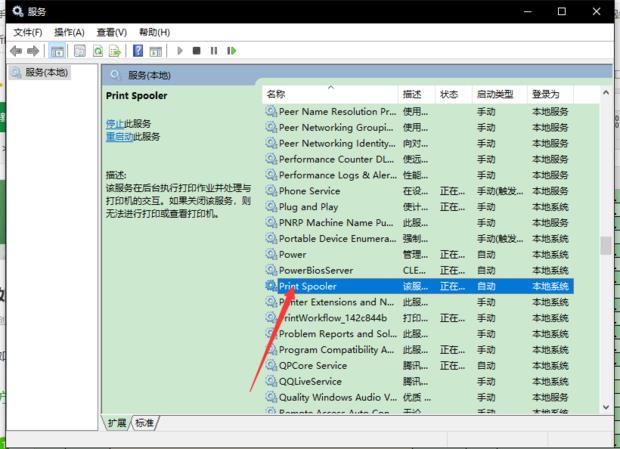
Task: Sort the list by the 名称 column header
Action: tap(276, 94)
